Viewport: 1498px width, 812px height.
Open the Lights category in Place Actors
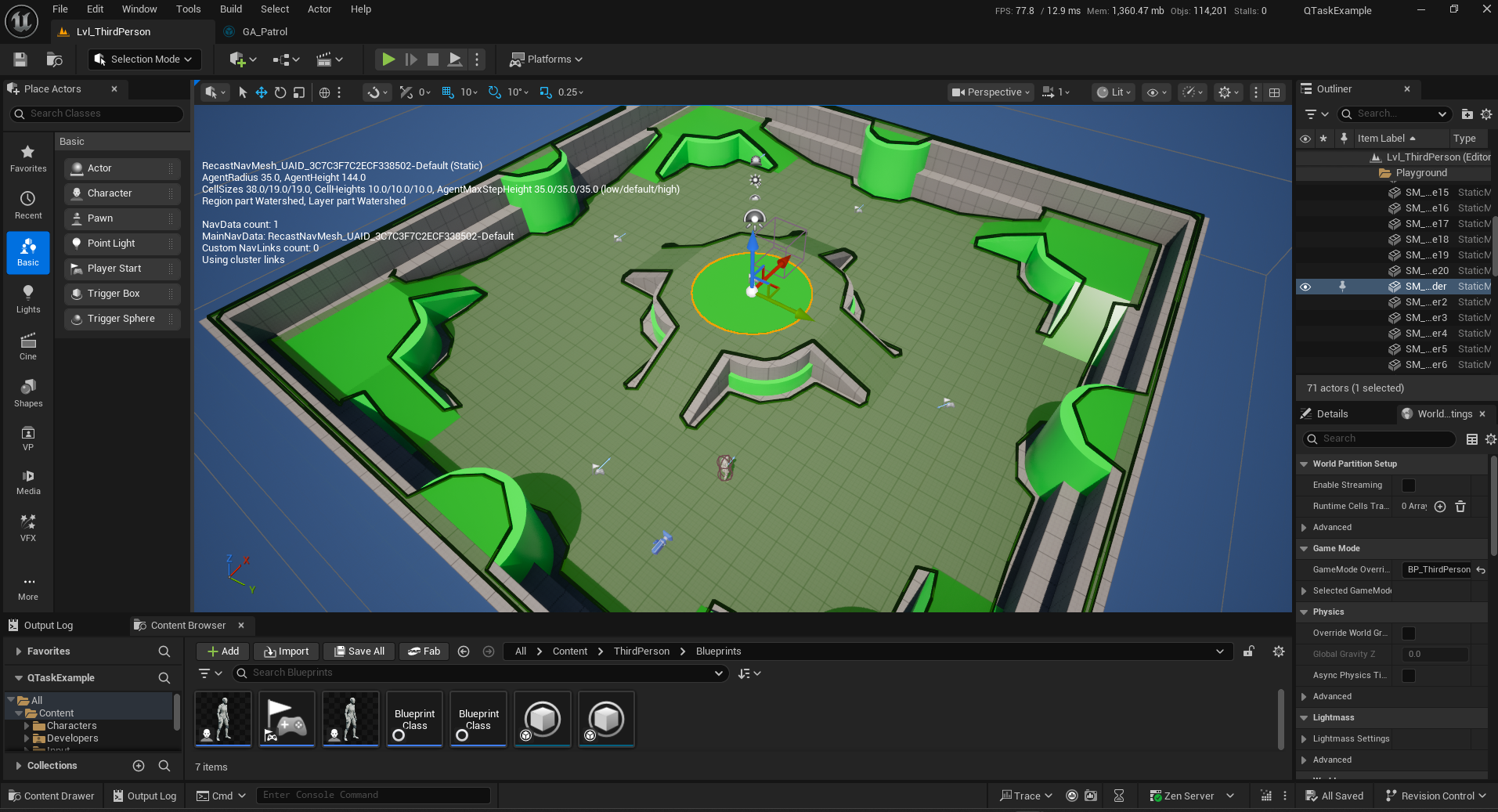point(28,299)
